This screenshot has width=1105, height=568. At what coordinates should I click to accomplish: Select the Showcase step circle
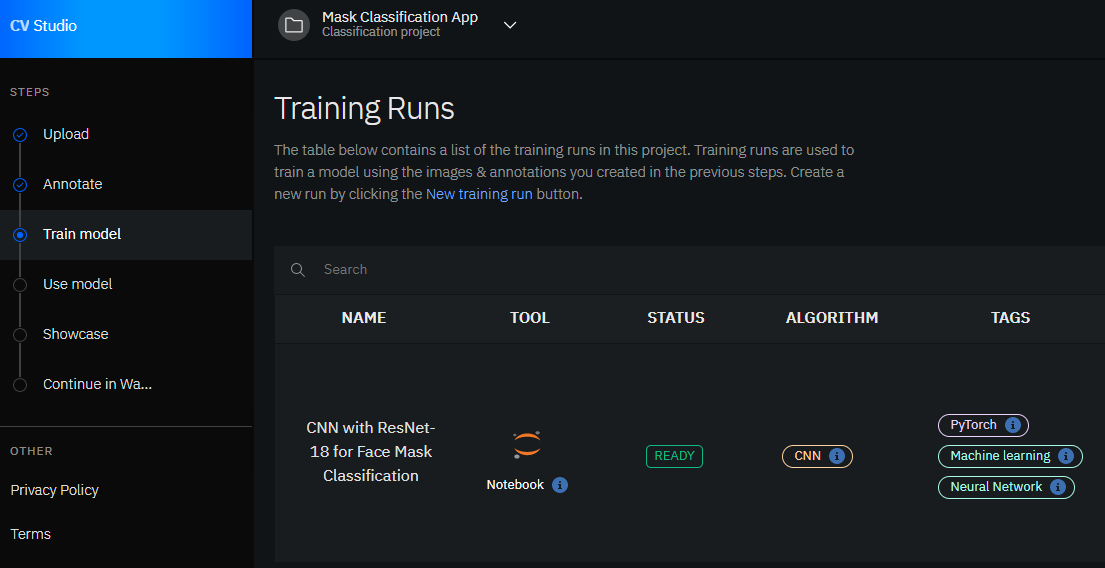(20, 335)
